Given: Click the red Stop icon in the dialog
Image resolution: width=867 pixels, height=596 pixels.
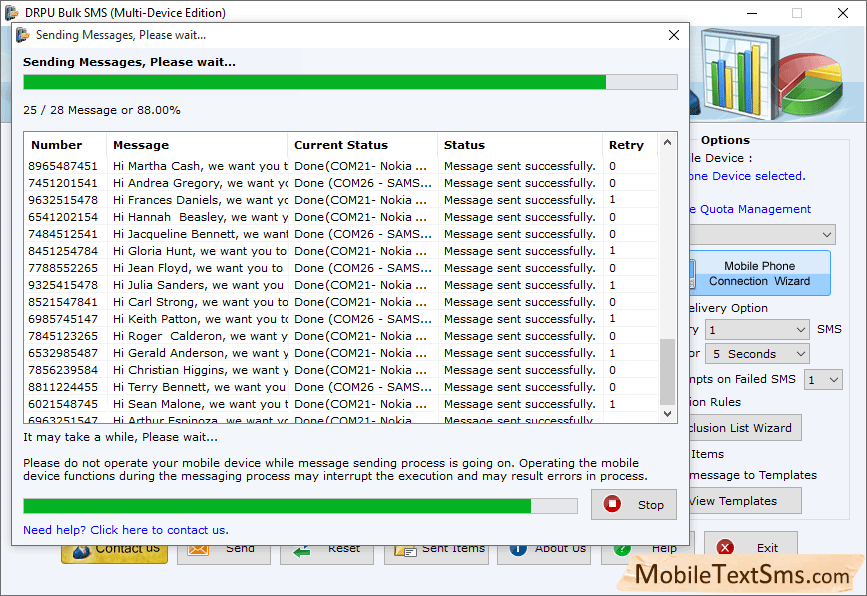Looking at the screenshot, I should tap(612, 504).
